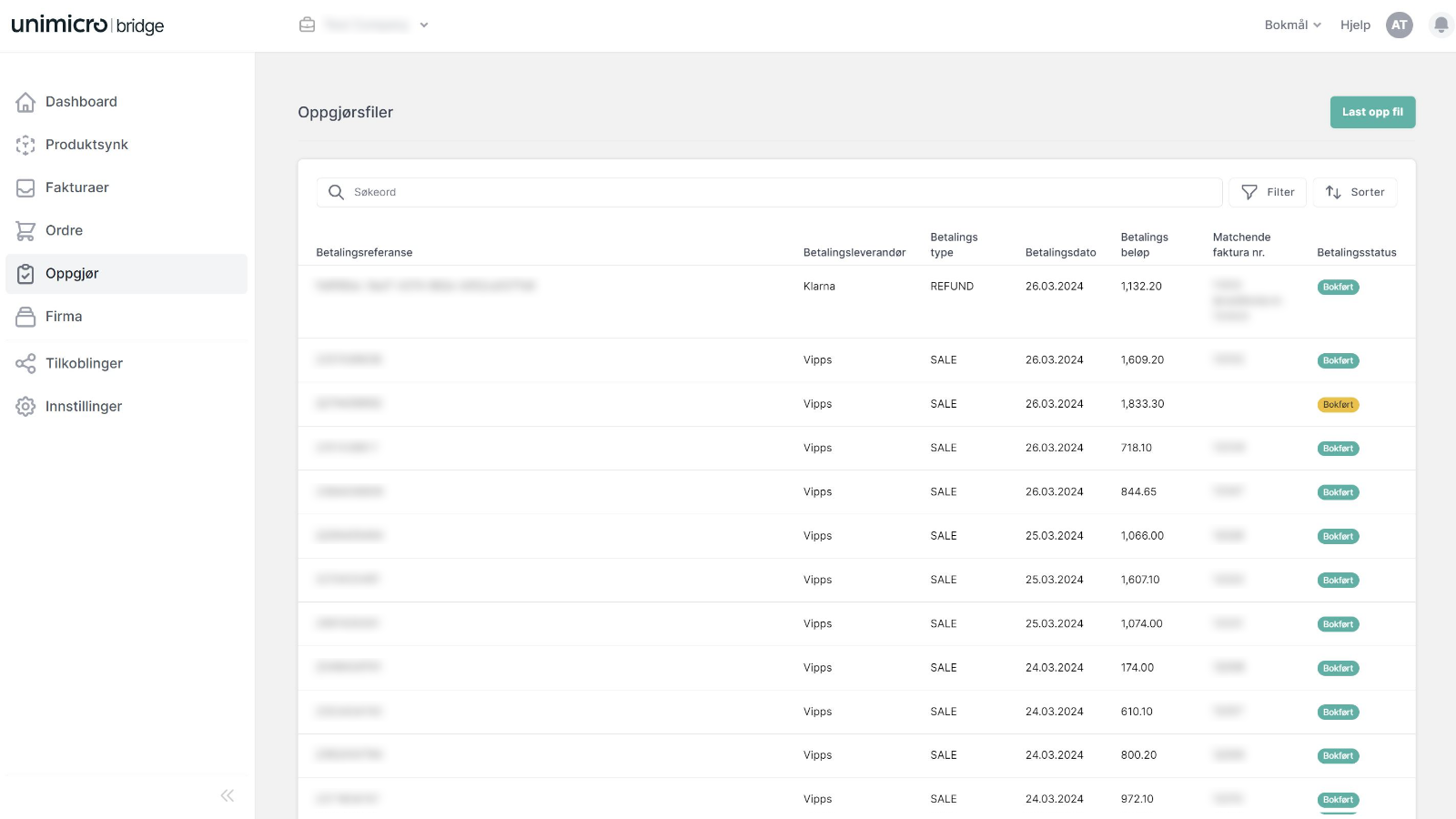Open the Produktsynk sync icon
The image size is (1456, 819).
[25, 145]
